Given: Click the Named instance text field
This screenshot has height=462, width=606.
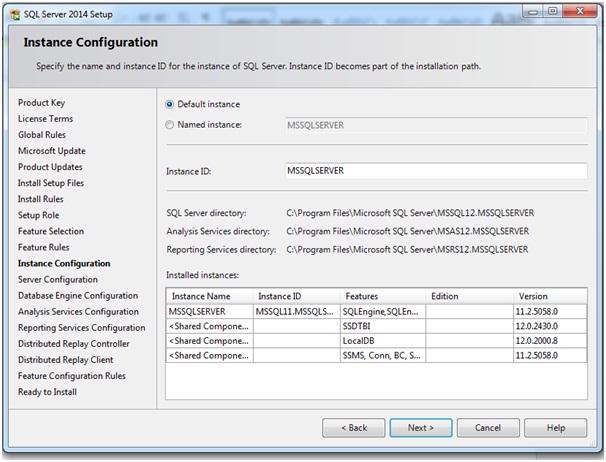Looking at the screenshot, I should pos(436,126).
